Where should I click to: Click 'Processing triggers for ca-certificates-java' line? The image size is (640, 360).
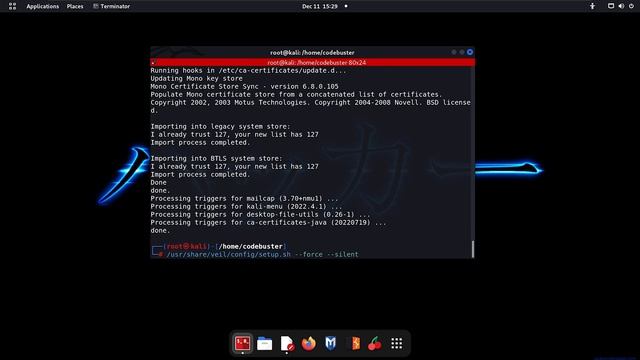click(268, 222)
